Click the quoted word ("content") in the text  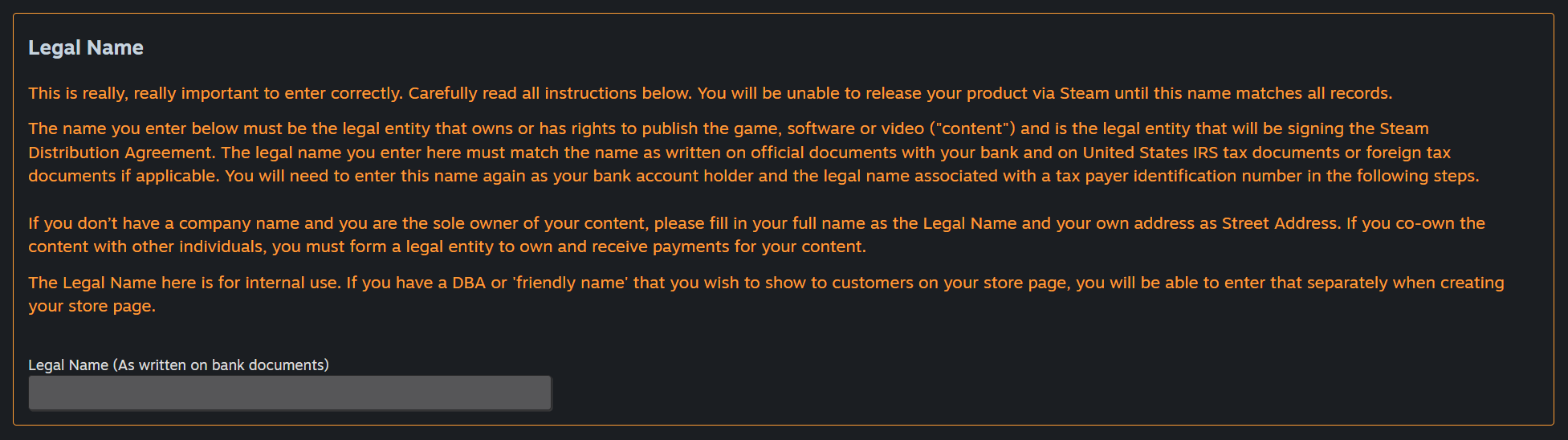pyautogui.click(x=971, y=128)
